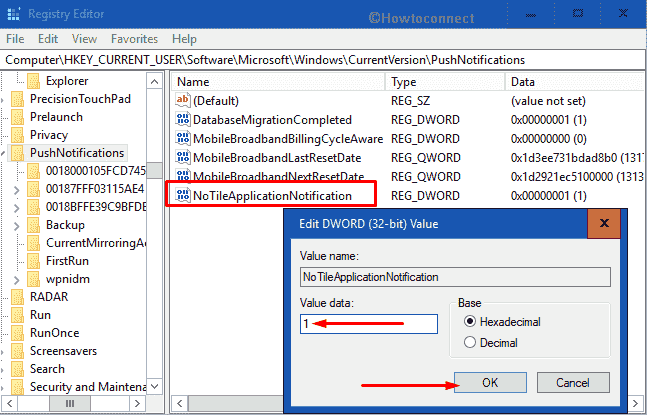Click into the Value data field
The height and width of the screenshot is (415, 647).
368,324
